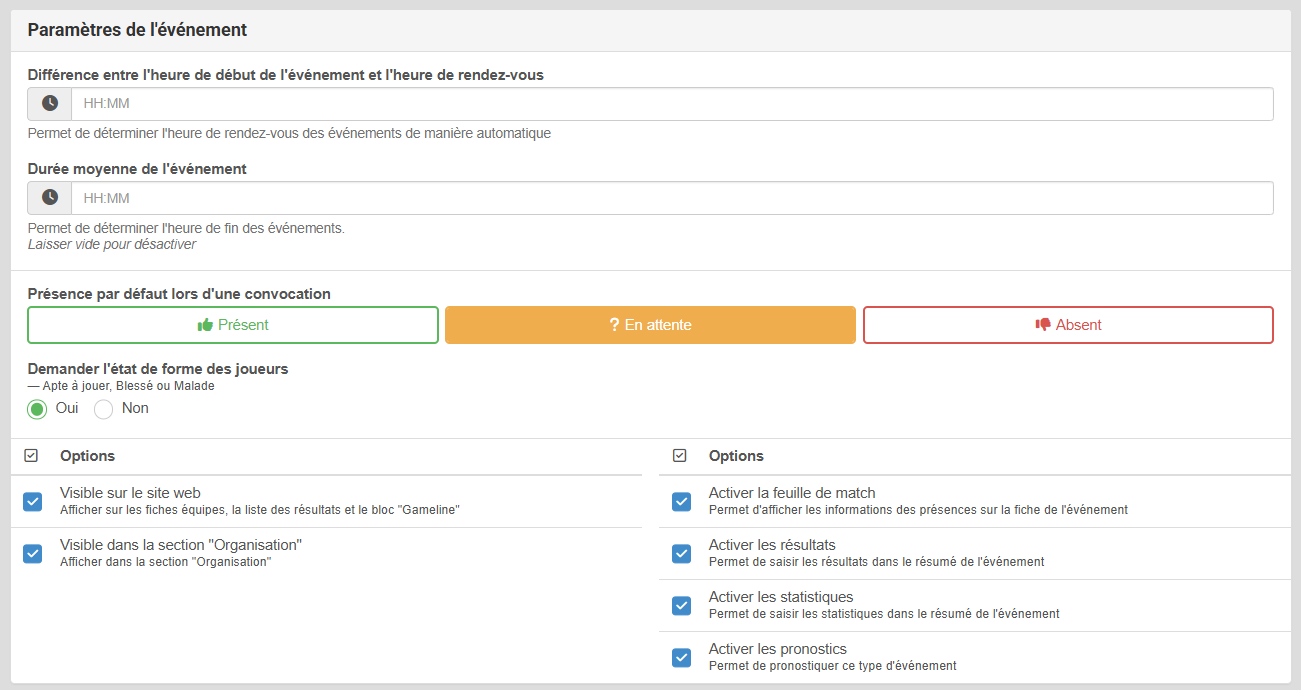Image resolution: width=1301 pixels, height=690 pixels.
Task: Click the Activer les résultats label text
Action: click(x=772, y=545)
